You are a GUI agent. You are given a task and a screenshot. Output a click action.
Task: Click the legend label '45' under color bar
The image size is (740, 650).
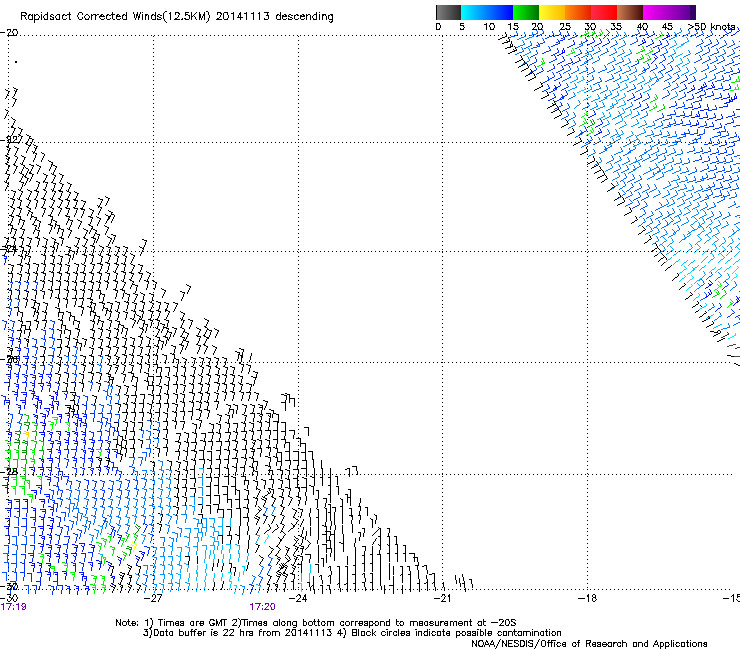667,27
